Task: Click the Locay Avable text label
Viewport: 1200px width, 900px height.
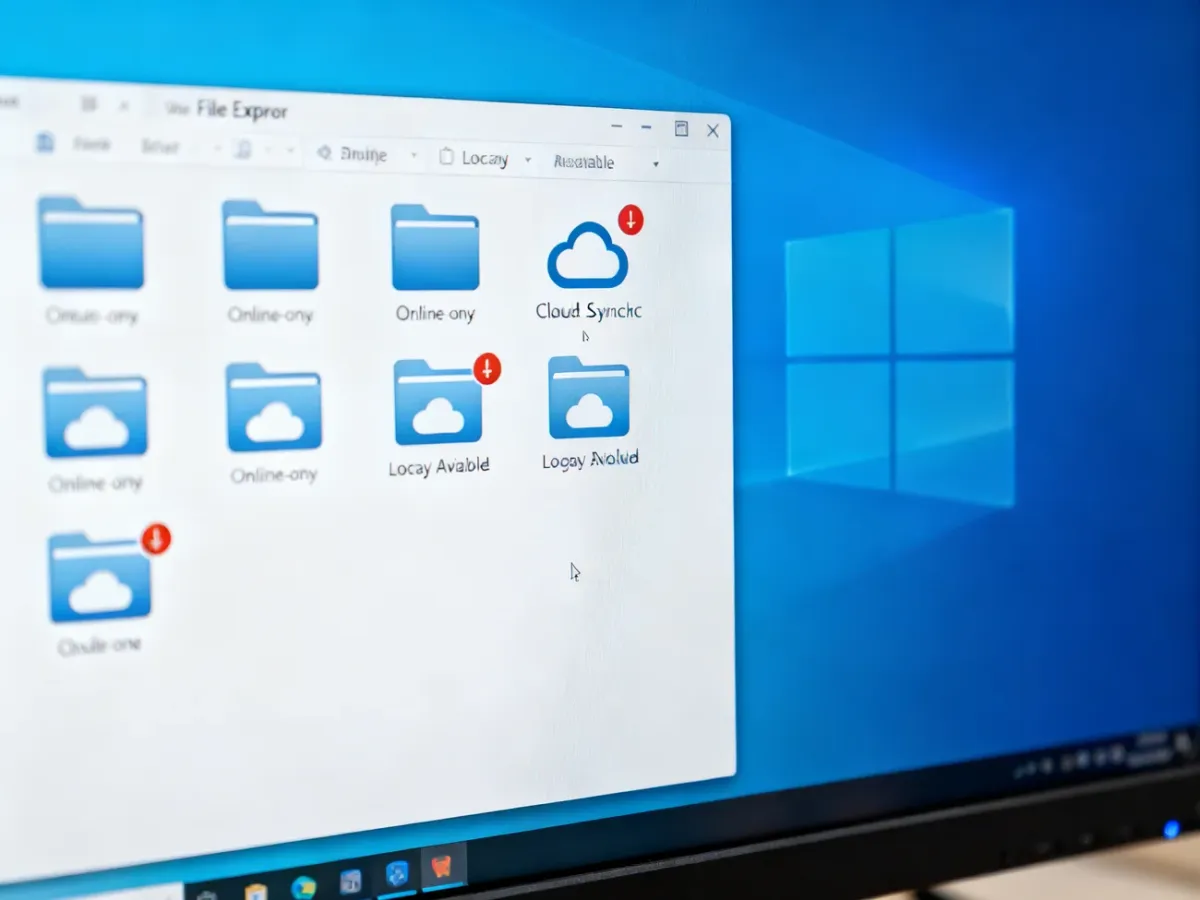Action: click(x=439, y=467)
